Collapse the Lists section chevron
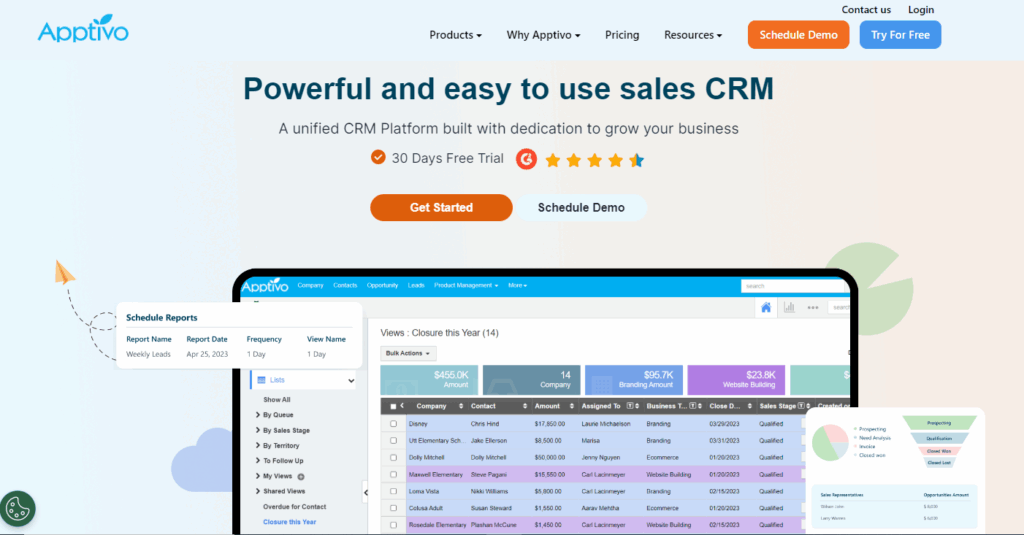Screen dimensions: 1024x535 351,380
